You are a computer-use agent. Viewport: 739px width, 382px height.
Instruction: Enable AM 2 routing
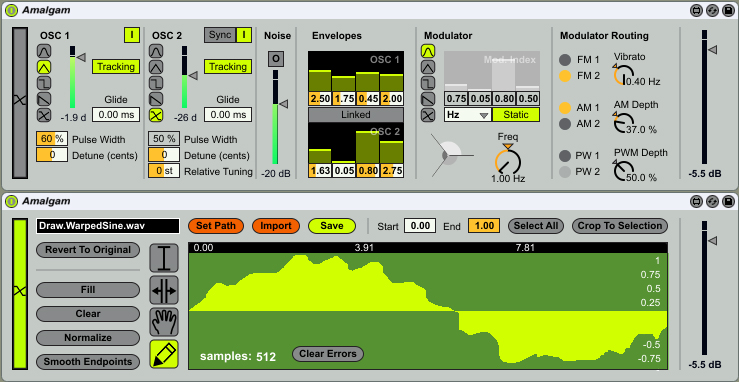click(565, 124)
